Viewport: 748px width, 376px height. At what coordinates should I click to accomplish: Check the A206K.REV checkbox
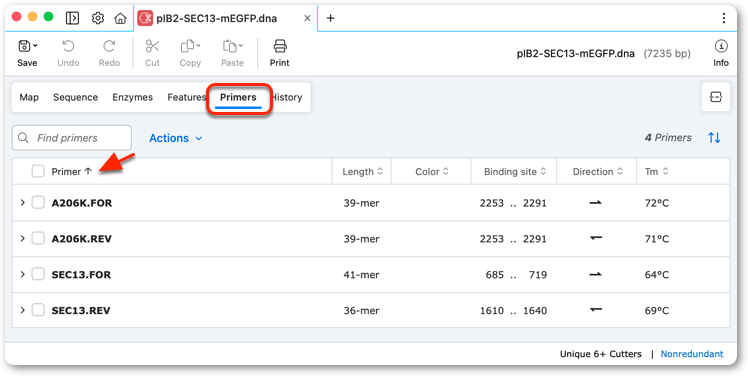coord(38,239)
